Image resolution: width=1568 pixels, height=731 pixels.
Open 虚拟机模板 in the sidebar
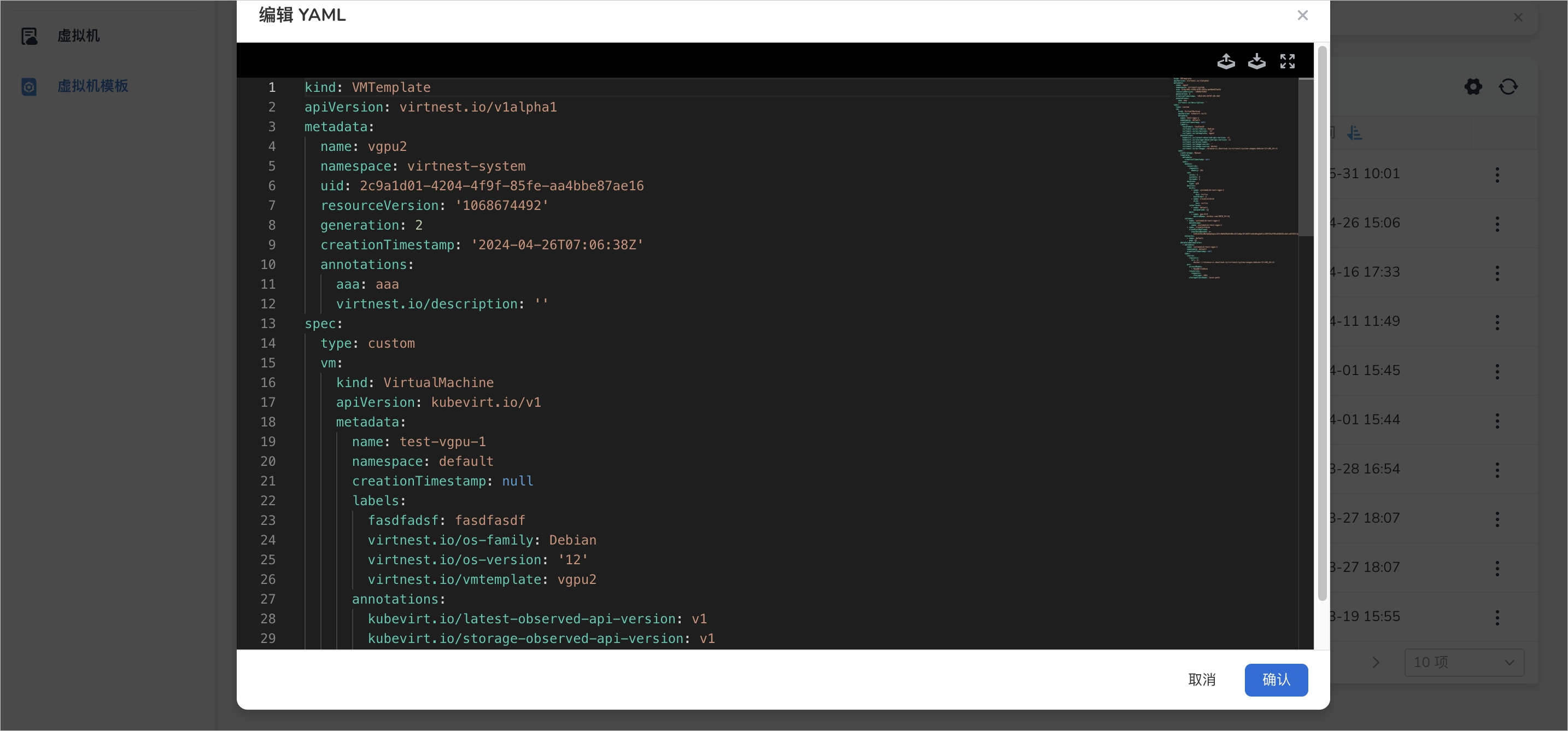(92, 86)
